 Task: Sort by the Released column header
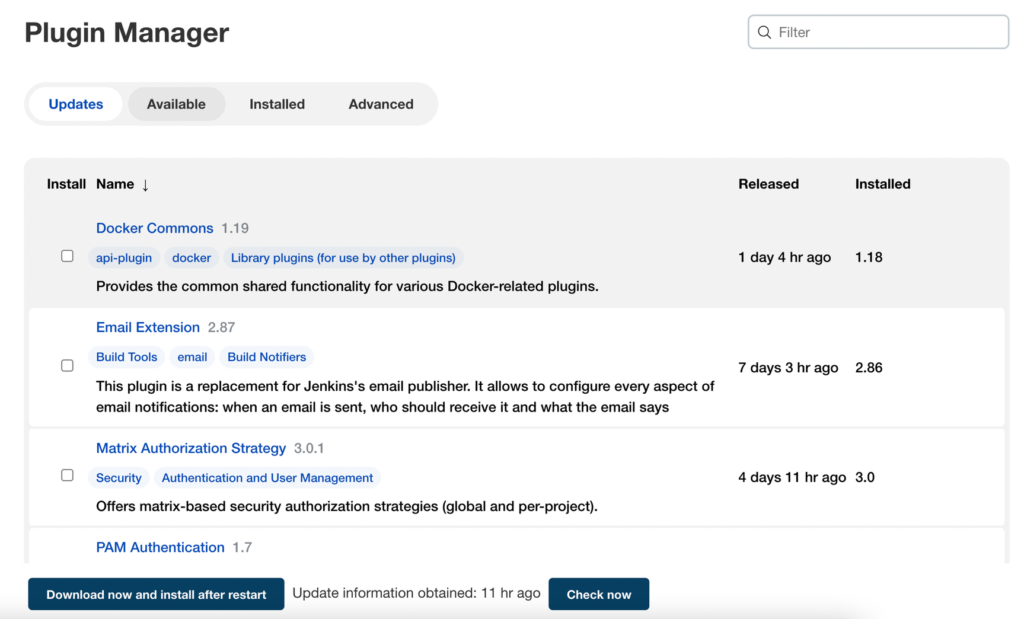(x=769, y=184)
